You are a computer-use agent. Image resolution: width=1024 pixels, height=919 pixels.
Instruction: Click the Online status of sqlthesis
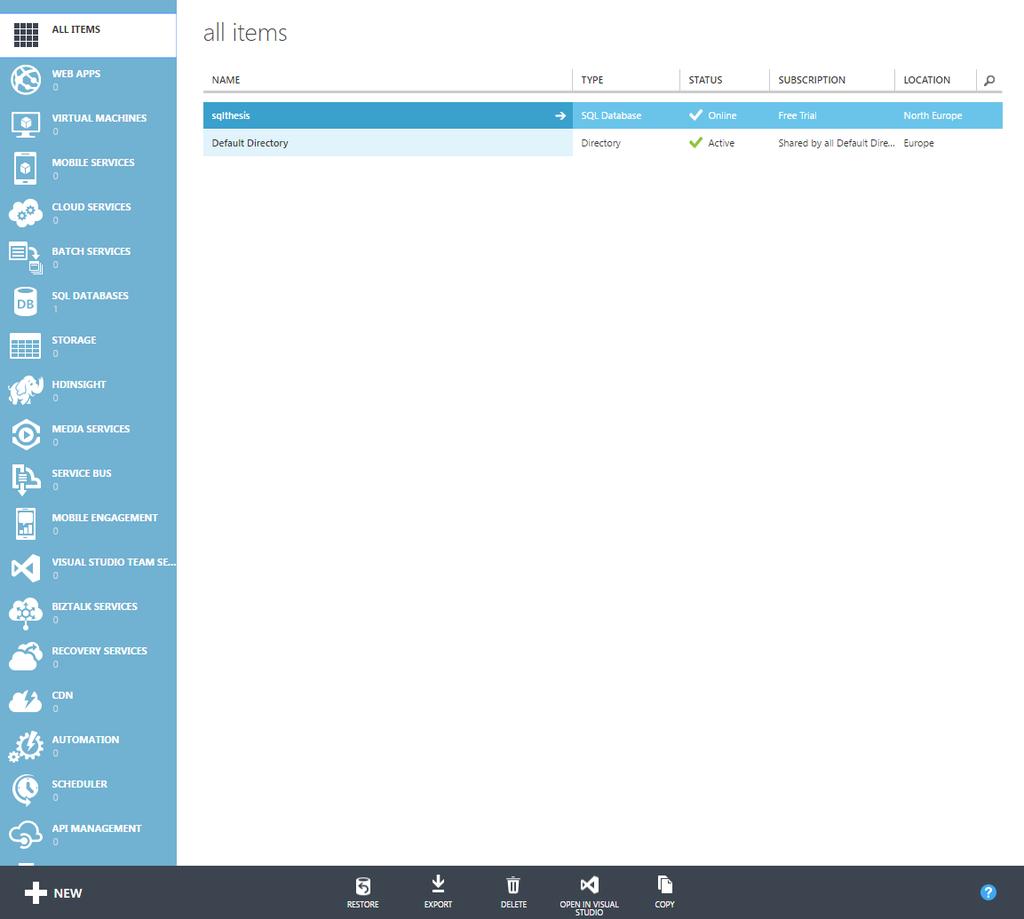[x=712, y=116]
